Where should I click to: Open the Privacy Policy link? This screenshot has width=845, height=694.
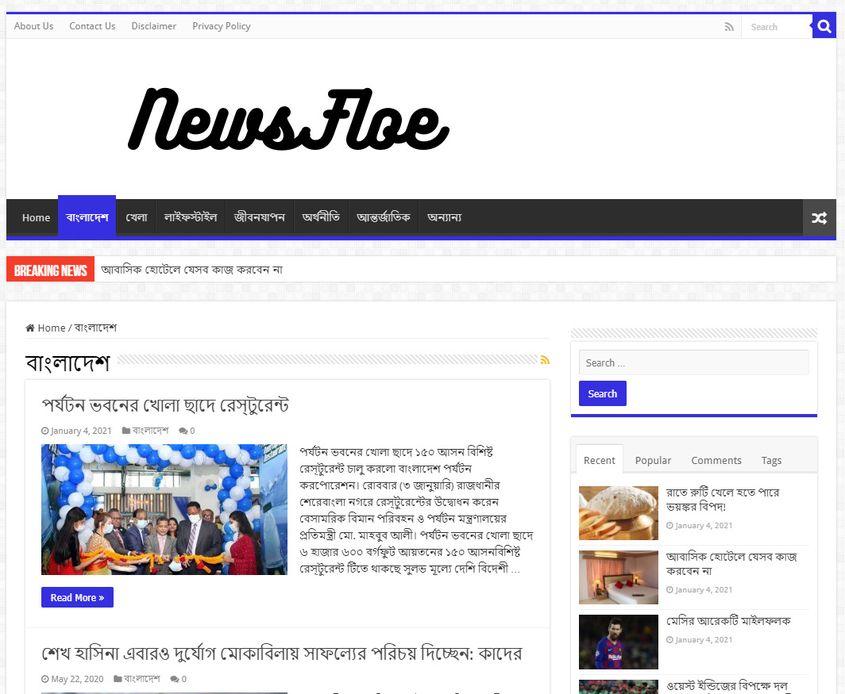[x=221, y=26]
